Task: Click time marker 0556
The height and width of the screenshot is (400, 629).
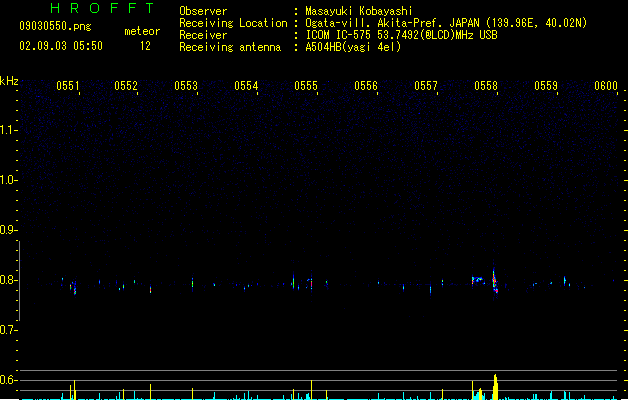Action: [x=366, y=86]
